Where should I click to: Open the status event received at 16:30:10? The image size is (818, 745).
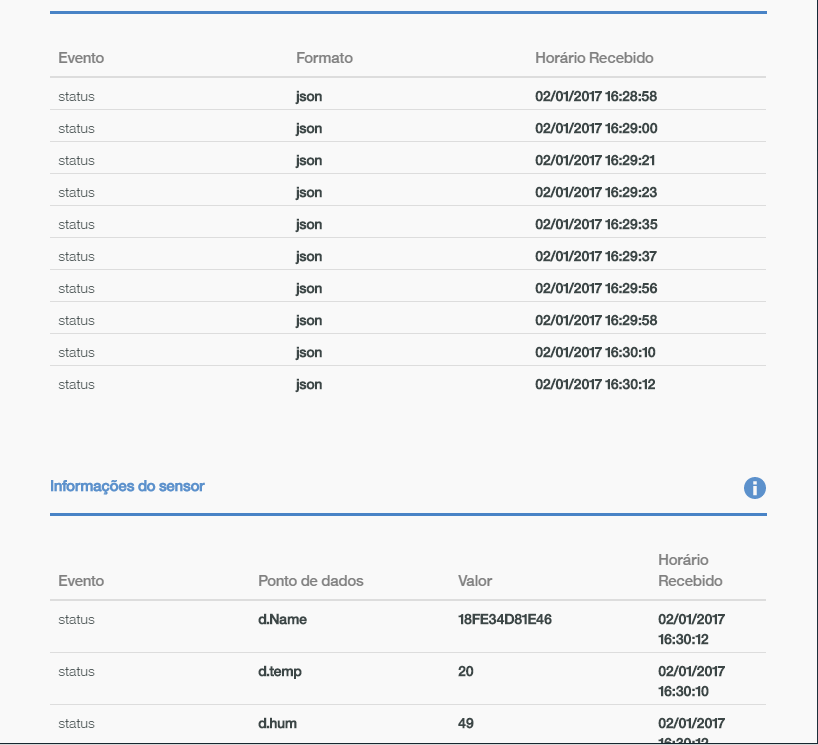click(x=408, y=352)
